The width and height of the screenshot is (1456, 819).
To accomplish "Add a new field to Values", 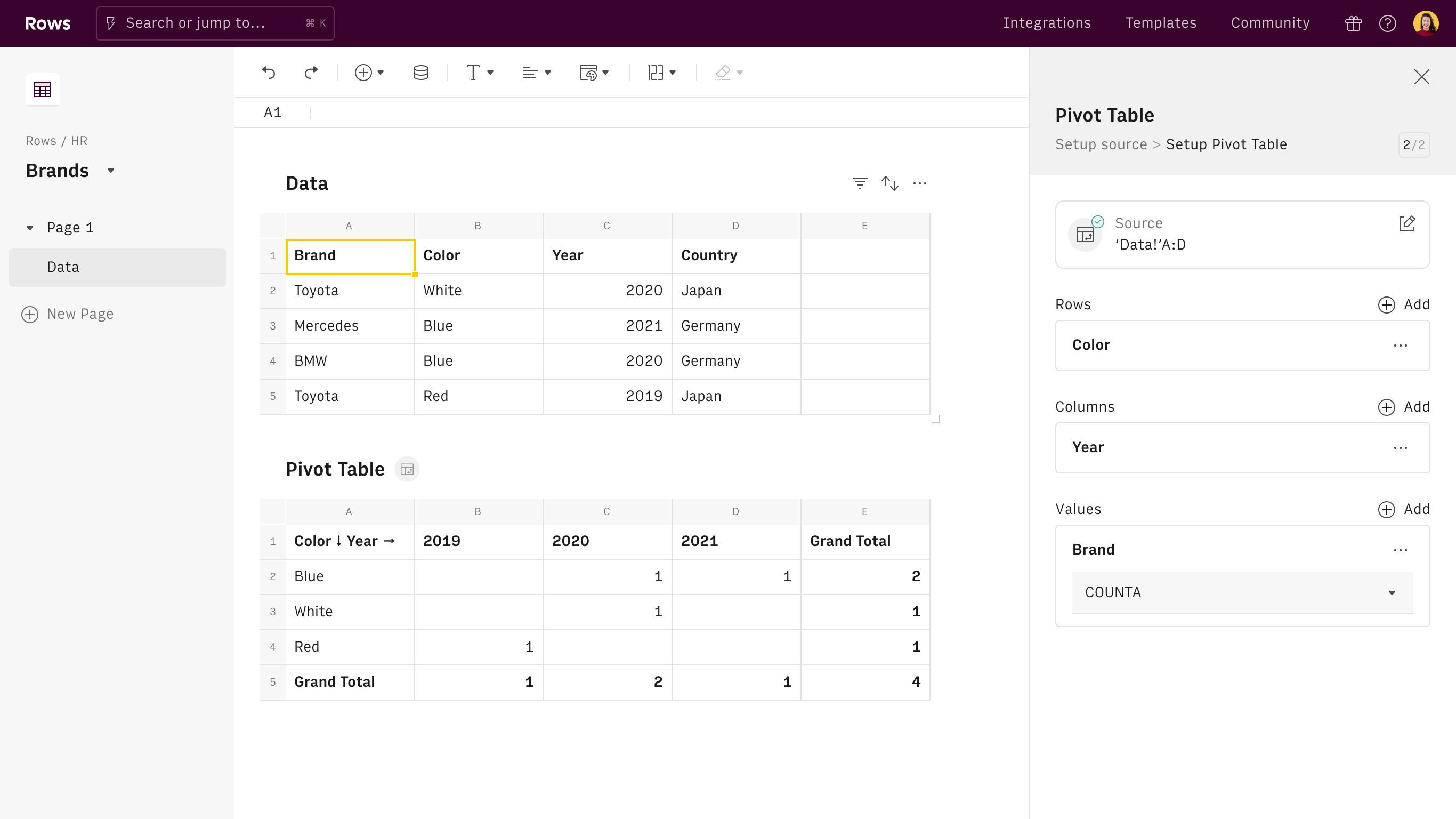I will pyautogui.click(x=1403, y=510).
